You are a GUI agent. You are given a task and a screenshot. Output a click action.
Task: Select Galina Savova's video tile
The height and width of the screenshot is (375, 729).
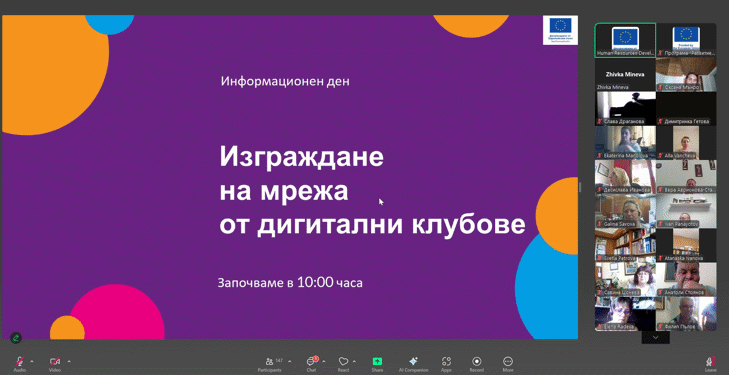tap(625, 211)
